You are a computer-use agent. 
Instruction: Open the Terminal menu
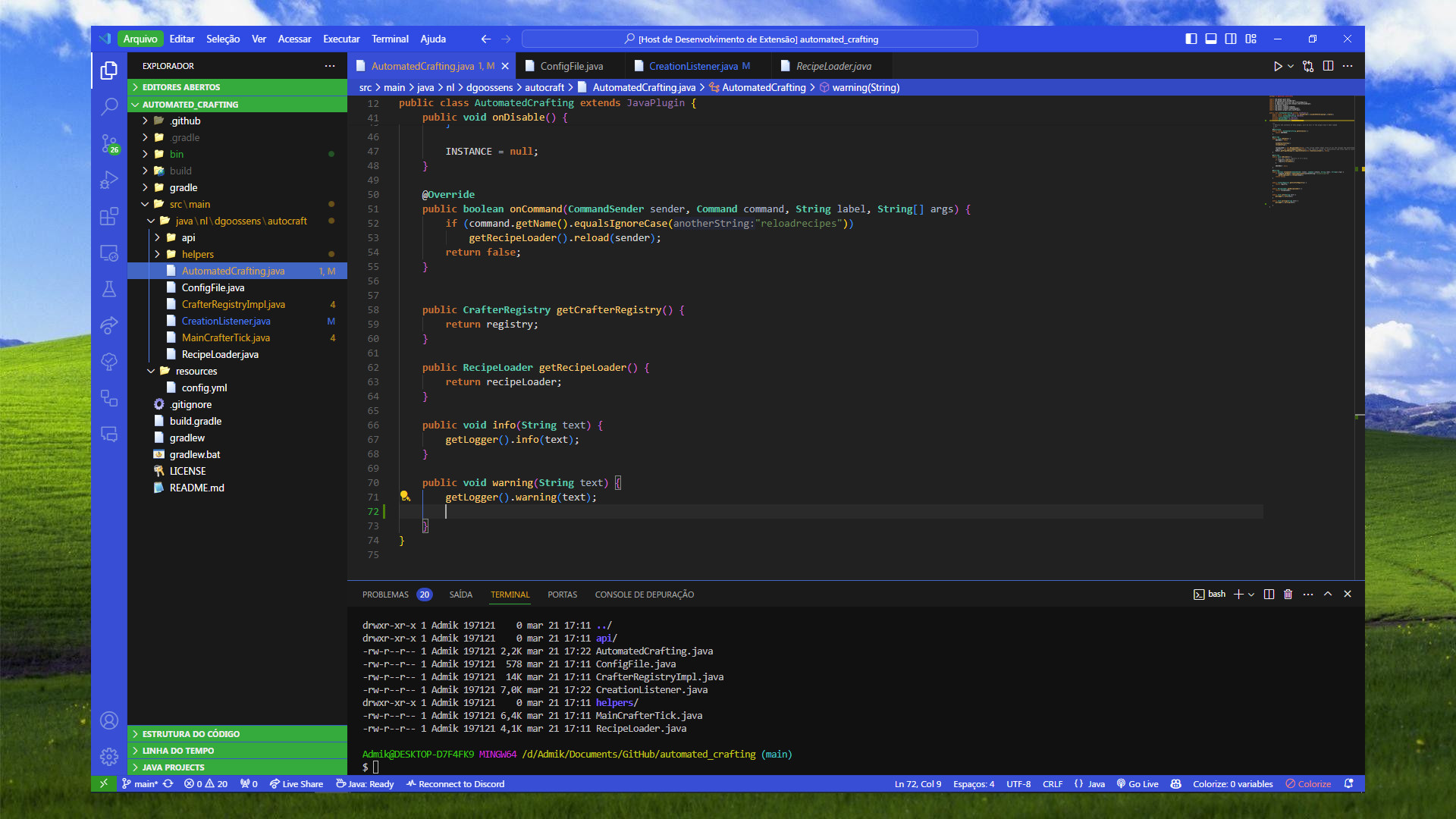coord(390,39)
